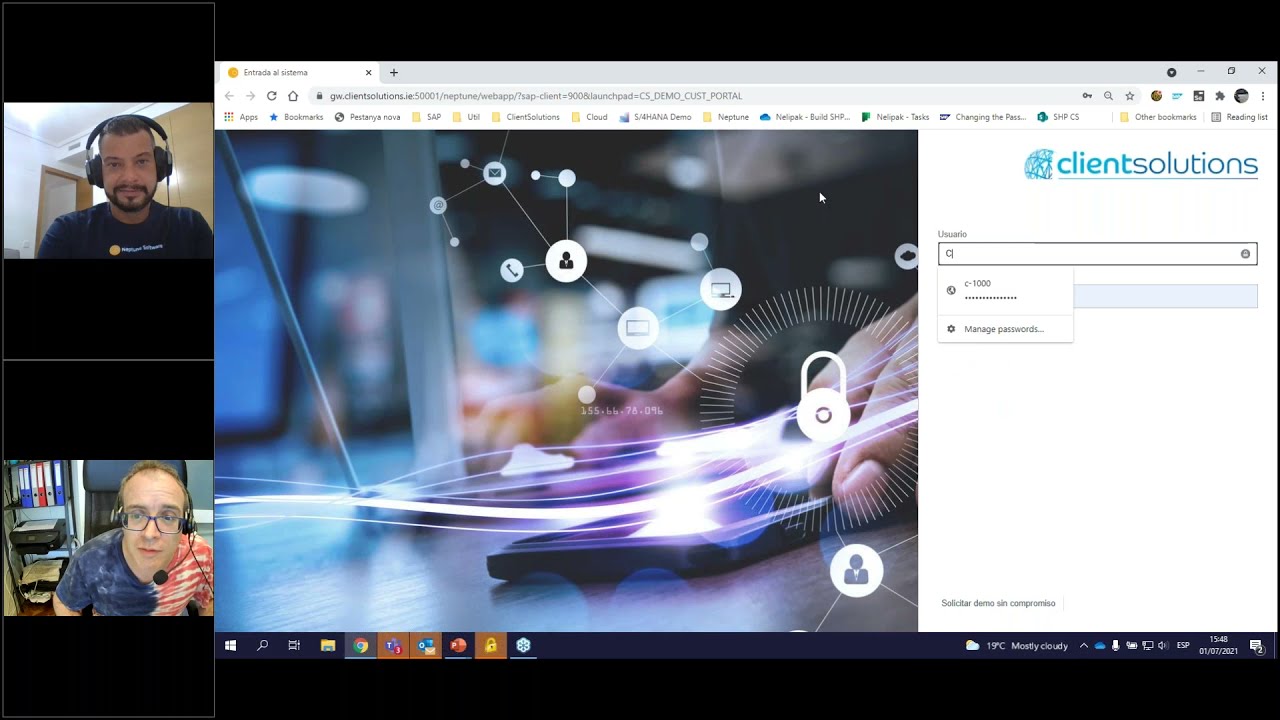Viewport: 1280px width, 720px height.
Task: Open the ClientSolutions bookmarks folder
Action: pos(525,117)
